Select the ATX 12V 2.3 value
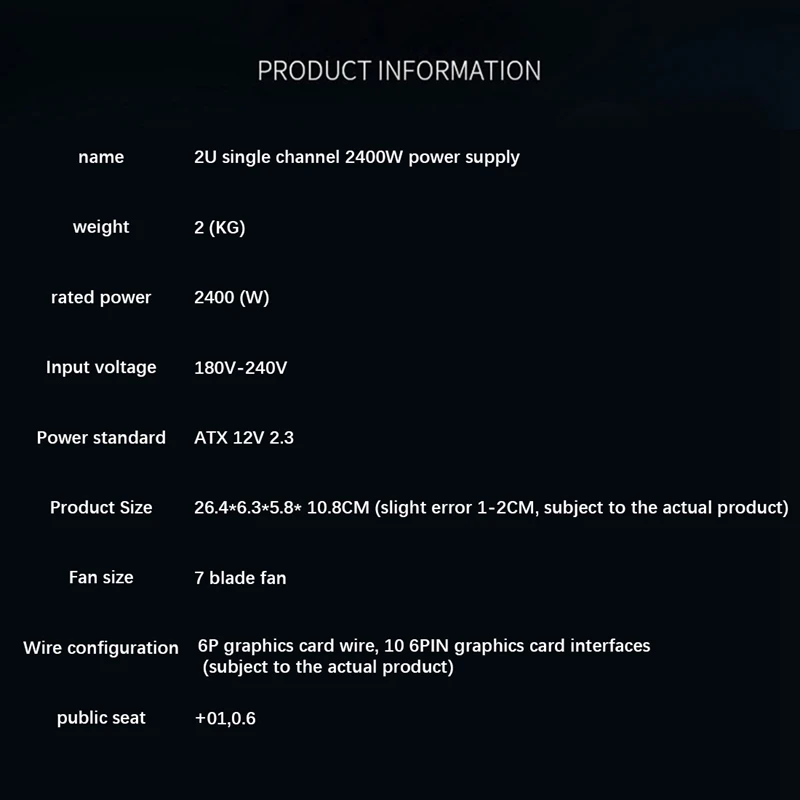Screen dimensions: 800x800 (243, 437)
